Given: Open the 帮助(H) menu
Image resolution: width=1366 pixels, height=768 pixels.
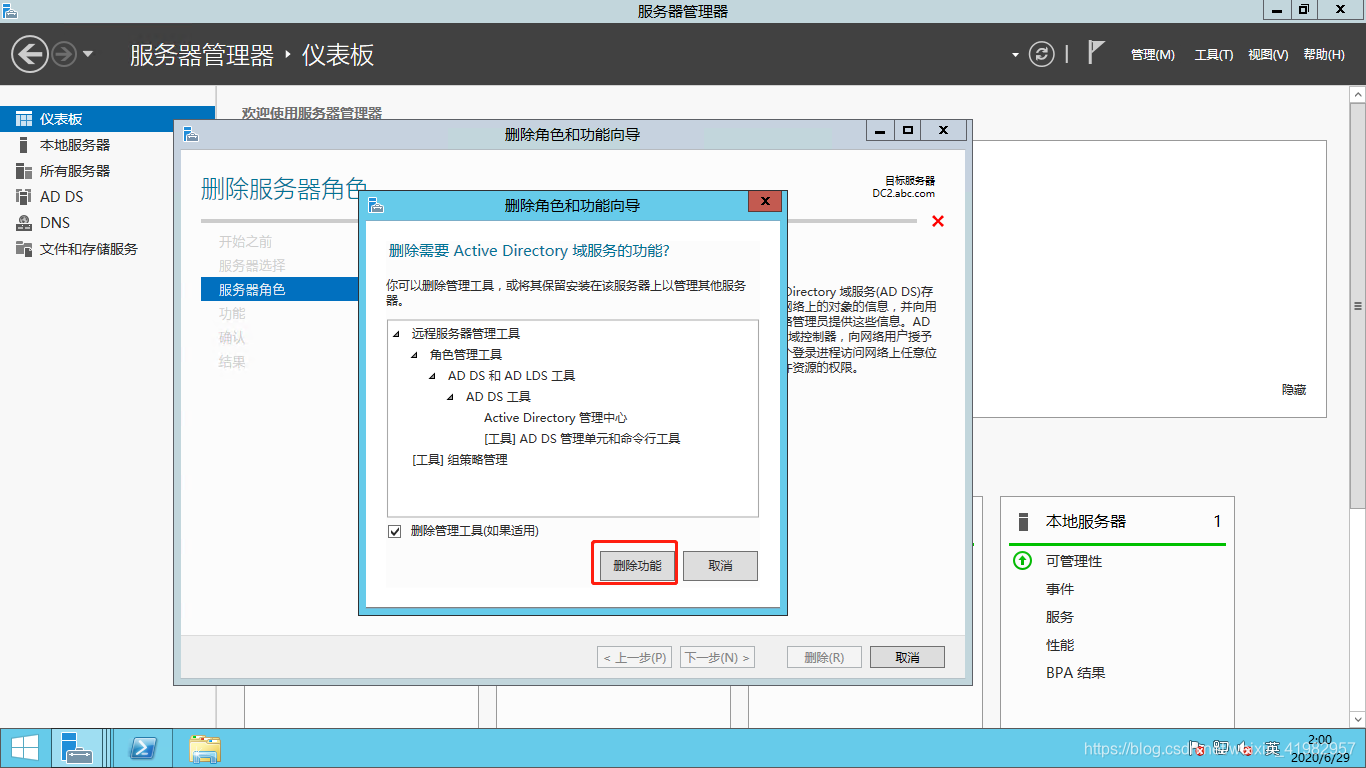Looking at the screenshot, I should (x=1324, y=55).
